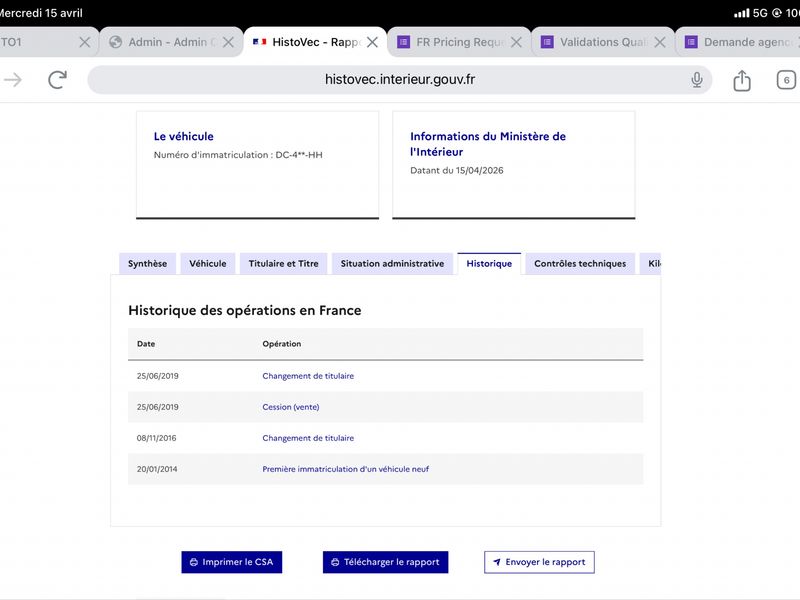Open the share sheet icon
The height and width of the screenshot is (600, 800).
click(x=742, y=80)
